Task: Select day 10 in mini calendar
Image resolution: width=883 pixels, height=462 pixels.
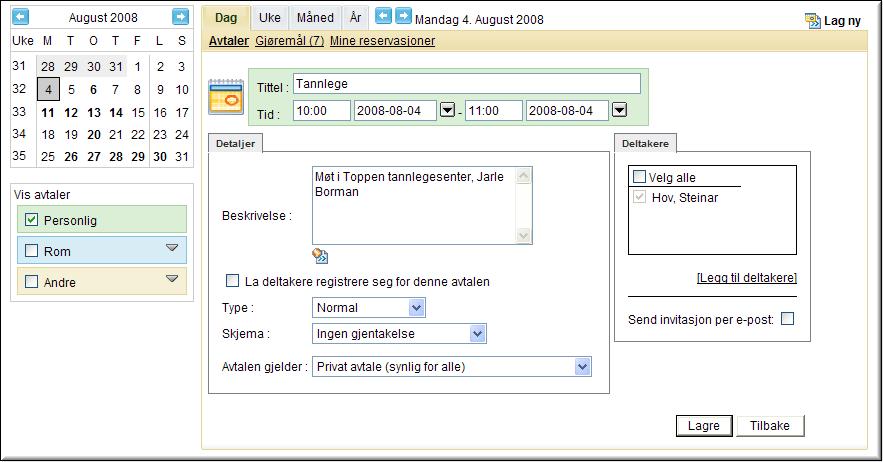Action: tap(182, 90)
